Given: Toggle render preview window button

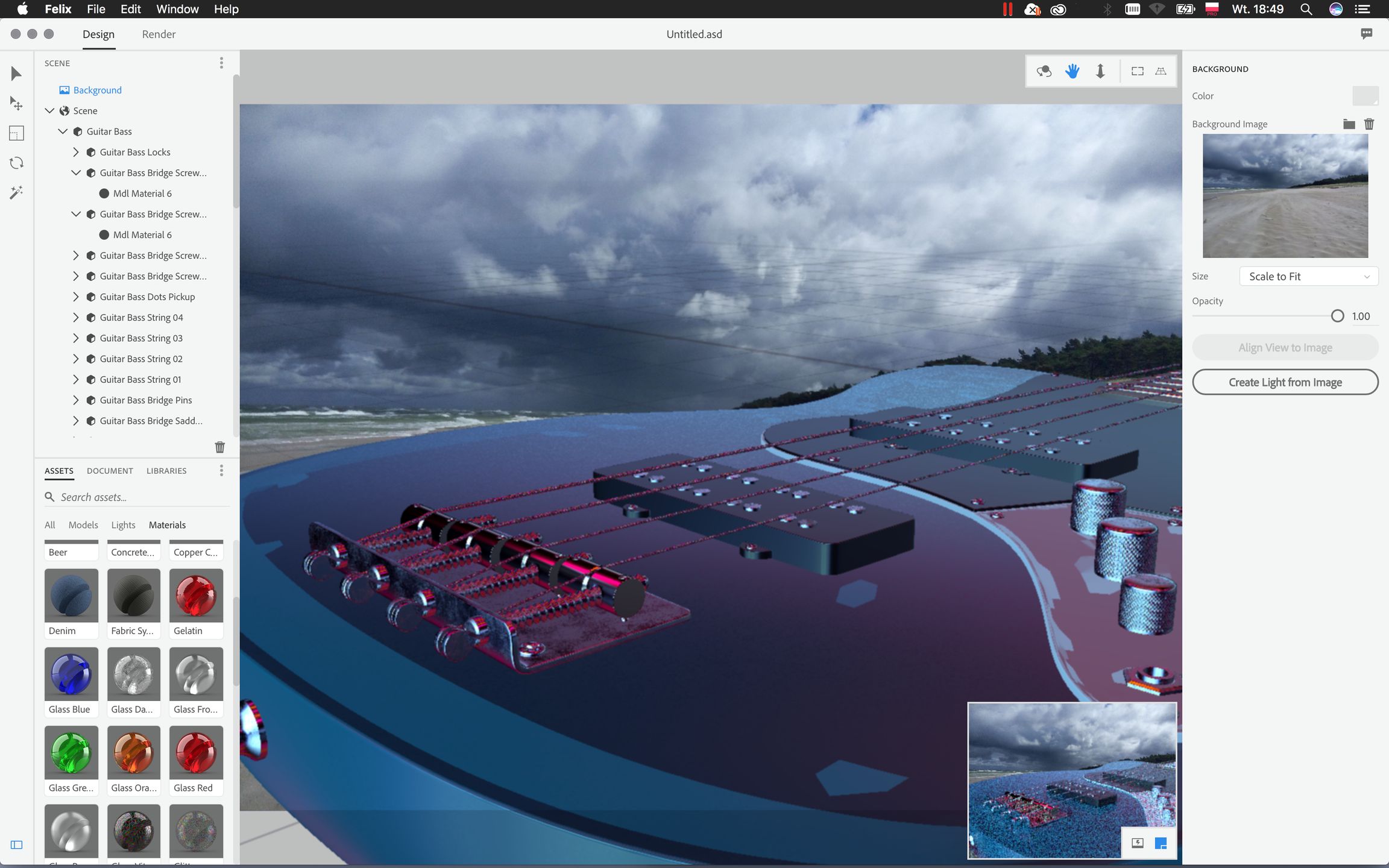Looking at the screenshot, I should pos(1161,843).
